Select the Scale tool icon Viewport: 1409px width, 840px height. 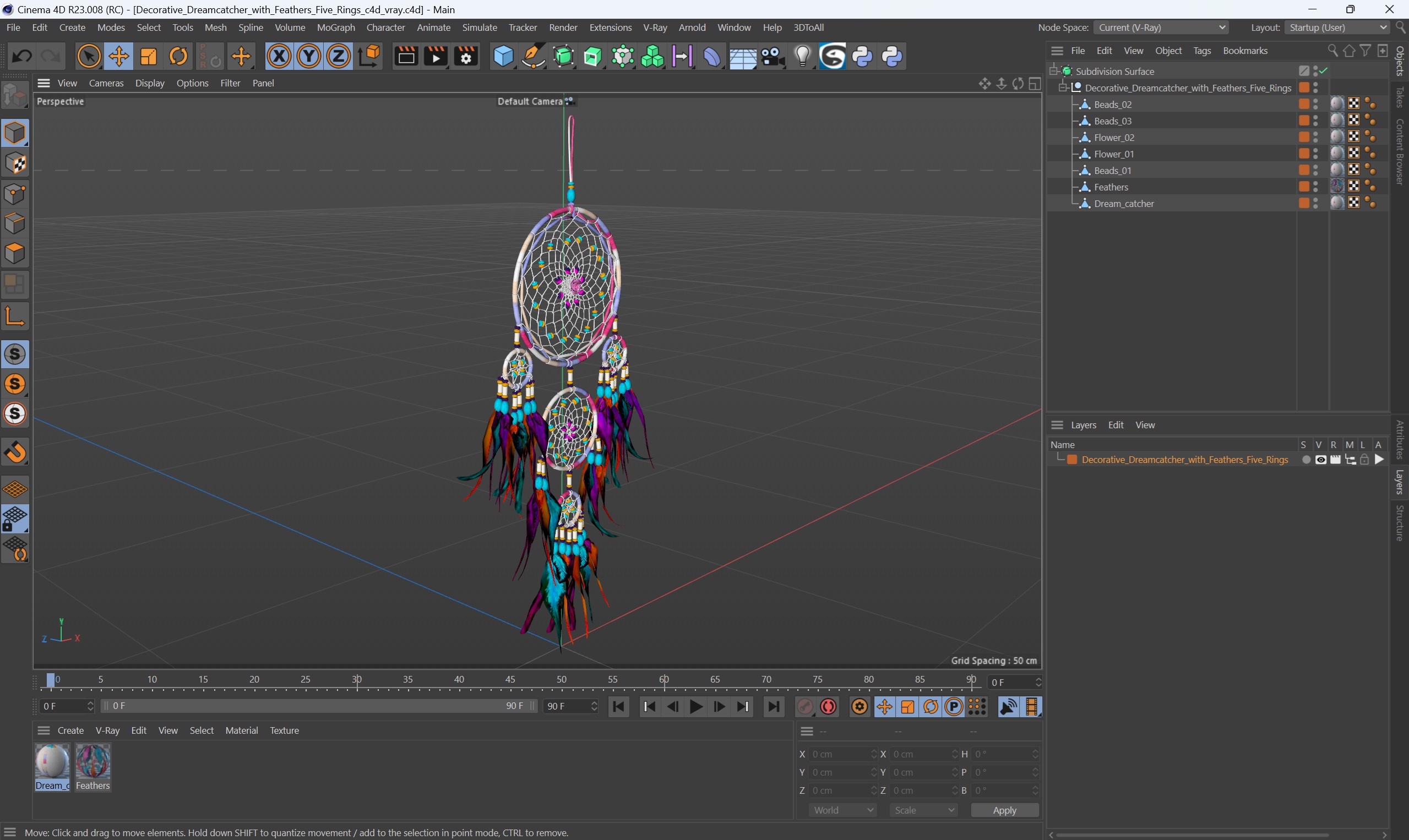tap(148, 57)
